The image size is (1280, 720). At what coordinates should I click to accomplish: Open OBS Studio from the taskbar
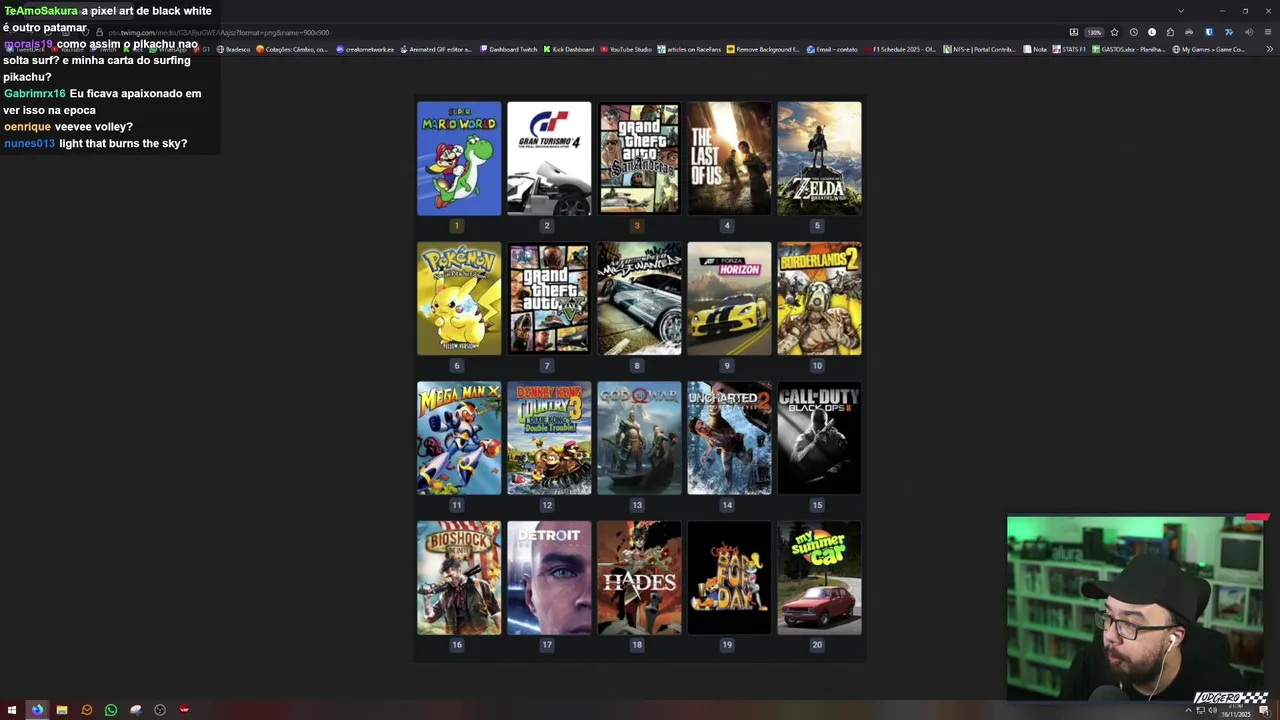point(160,710)
